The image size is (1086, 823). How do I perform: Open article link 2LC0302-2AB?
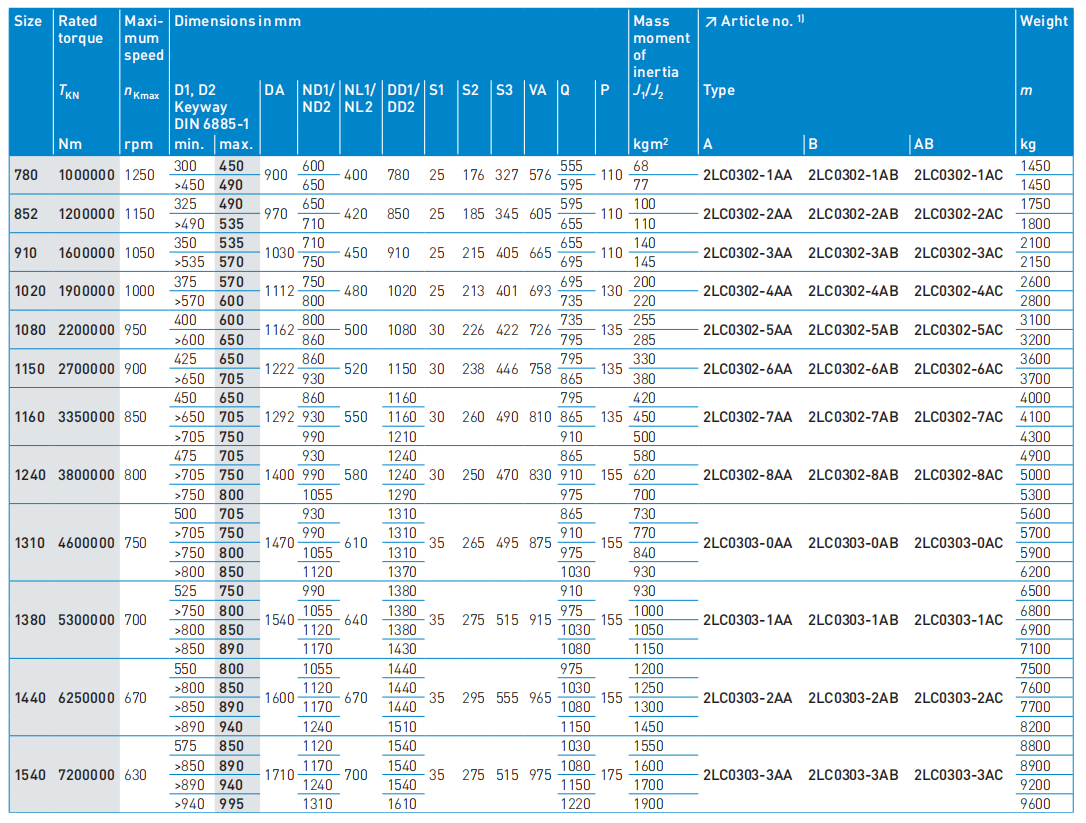click(853, 214)
